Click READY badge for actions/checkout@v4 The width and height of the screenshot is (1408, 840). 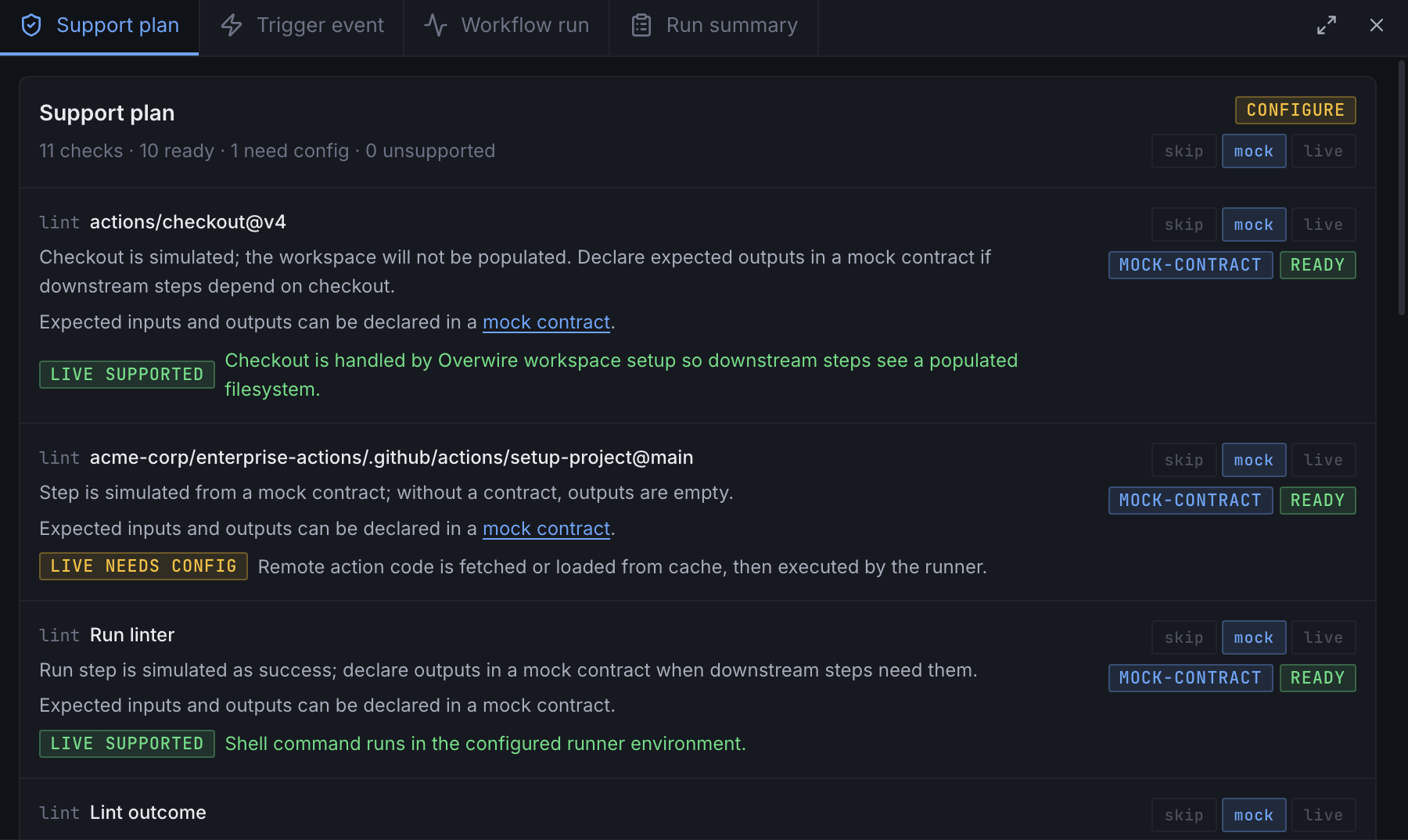pyautogui.click(x=1317, y=265)
